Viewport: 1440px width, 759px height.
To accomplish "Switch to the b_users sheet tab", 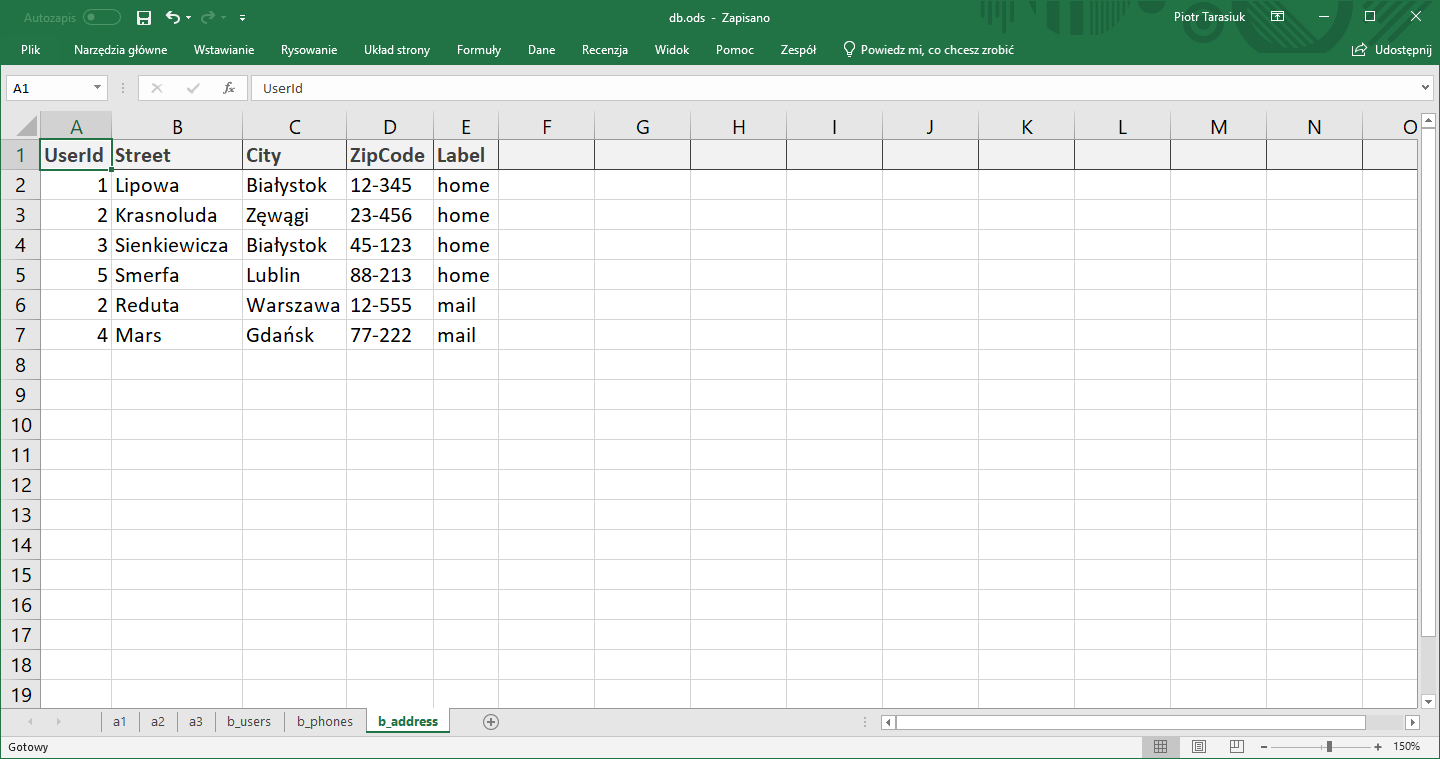I will (x=248, y=721).
